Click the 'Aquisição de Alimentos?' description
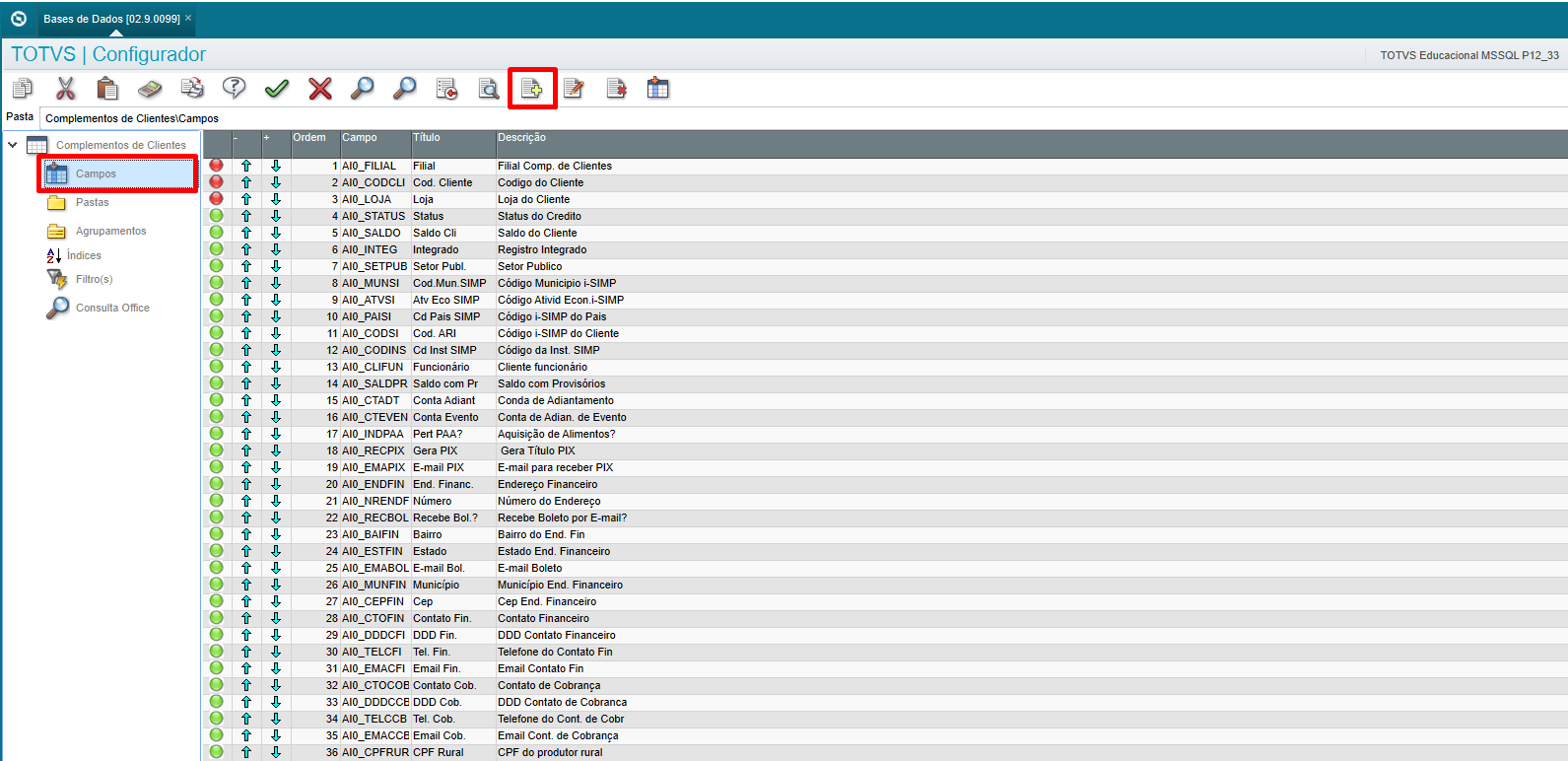This screenshot has width=1568, height=761. coord(556,434)
